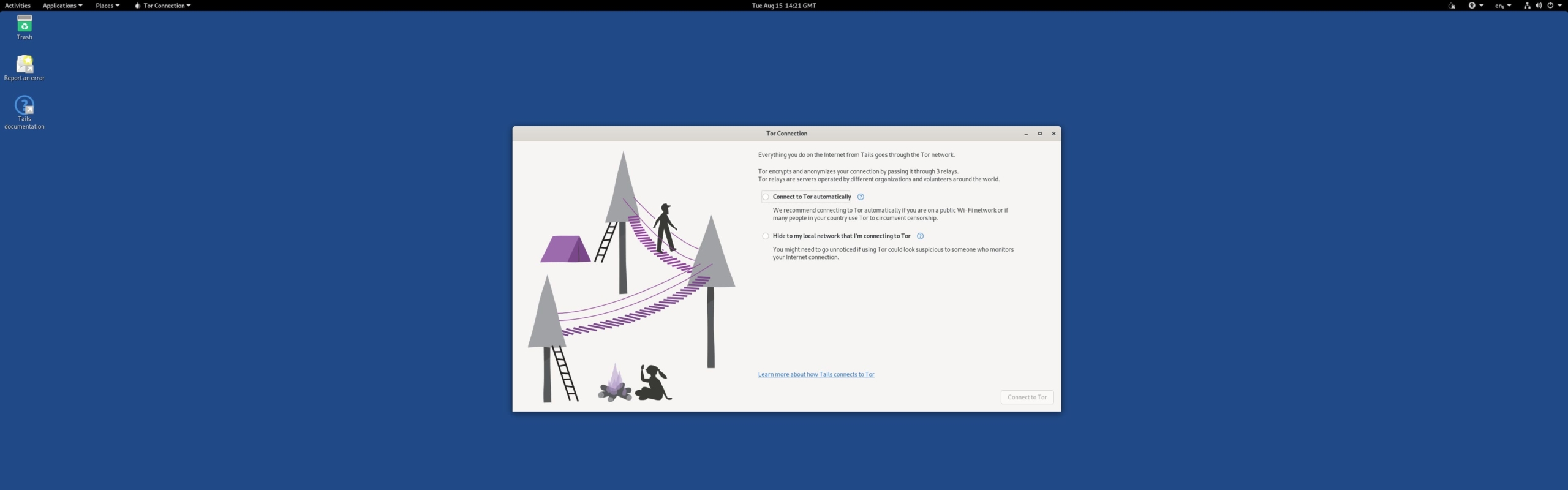
Task: Click the 'Tor Connection' window title text
Action: coord(786,134)
